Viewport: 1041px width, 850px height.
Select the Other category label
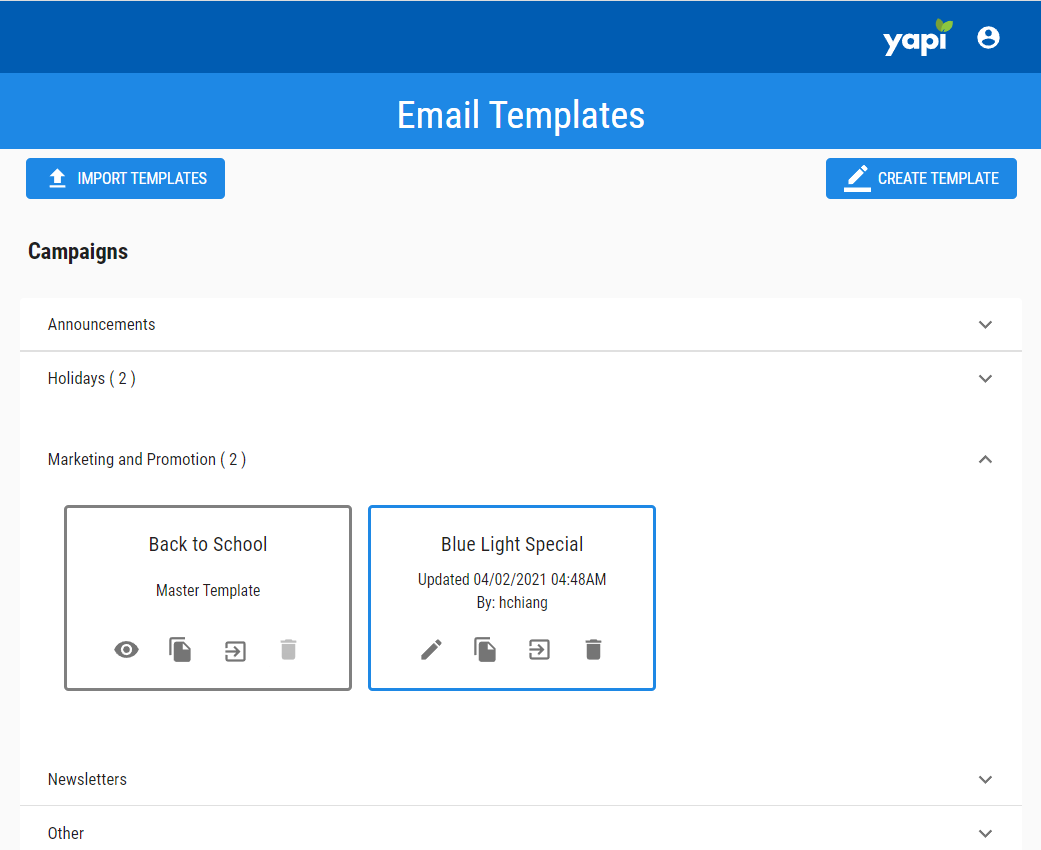tap(66, 833)
